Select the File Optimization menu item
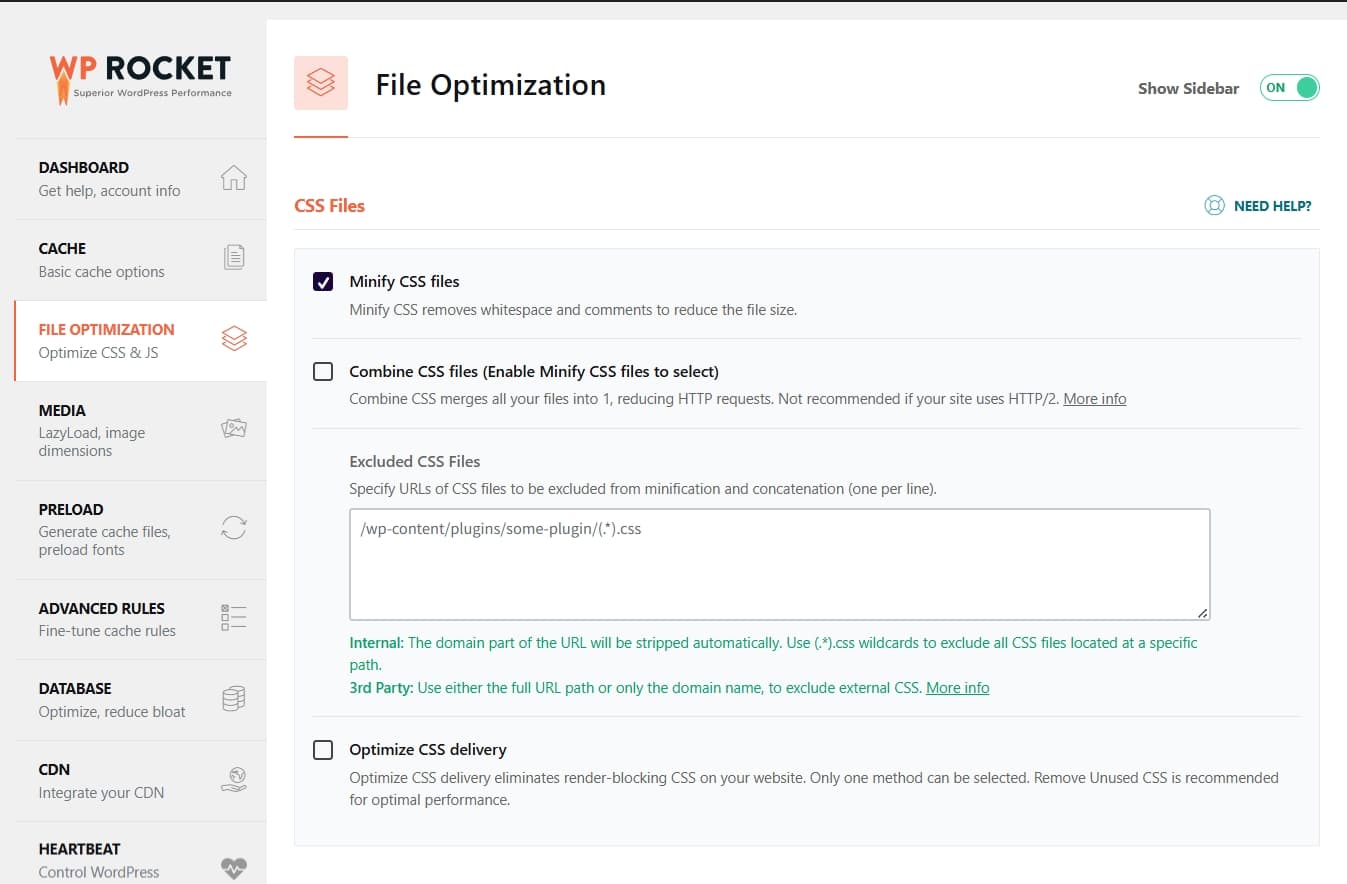1347x884 pixels. (141, 341)
